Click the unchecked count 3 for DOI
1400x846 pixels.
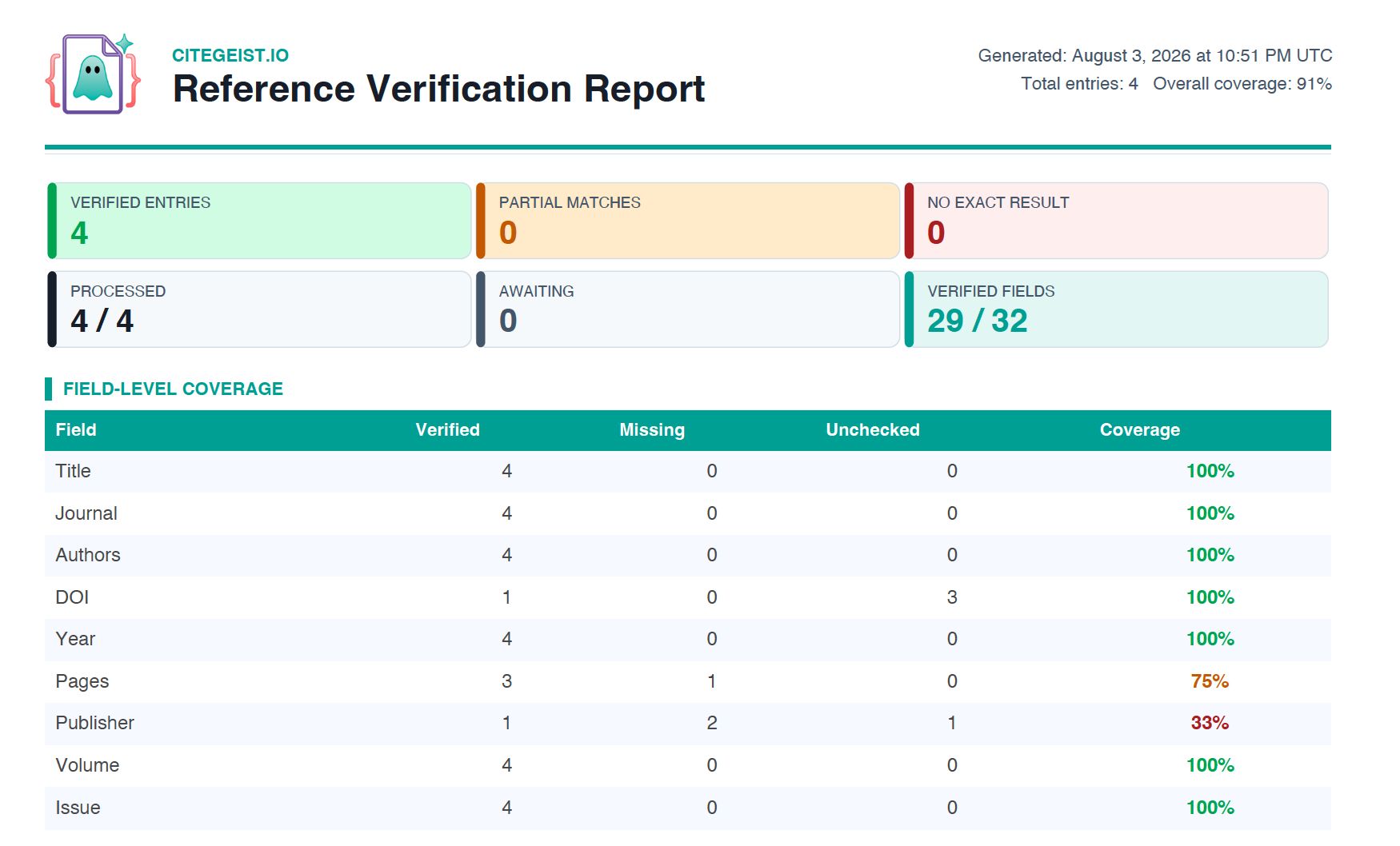click(x=952, y=597)
